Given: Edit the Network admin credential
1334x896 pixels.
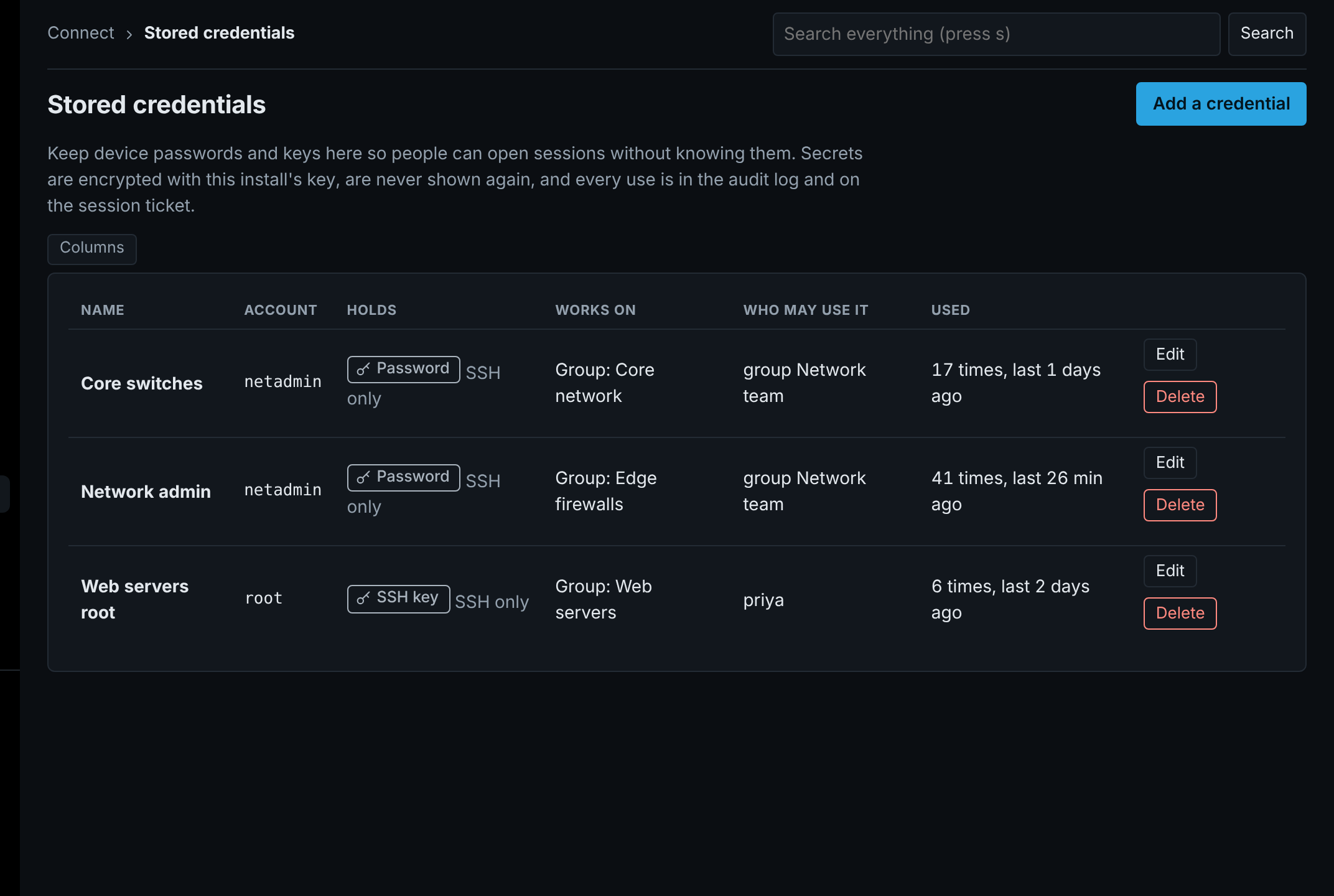Looking at the screenshot, I should [1170, 463].
